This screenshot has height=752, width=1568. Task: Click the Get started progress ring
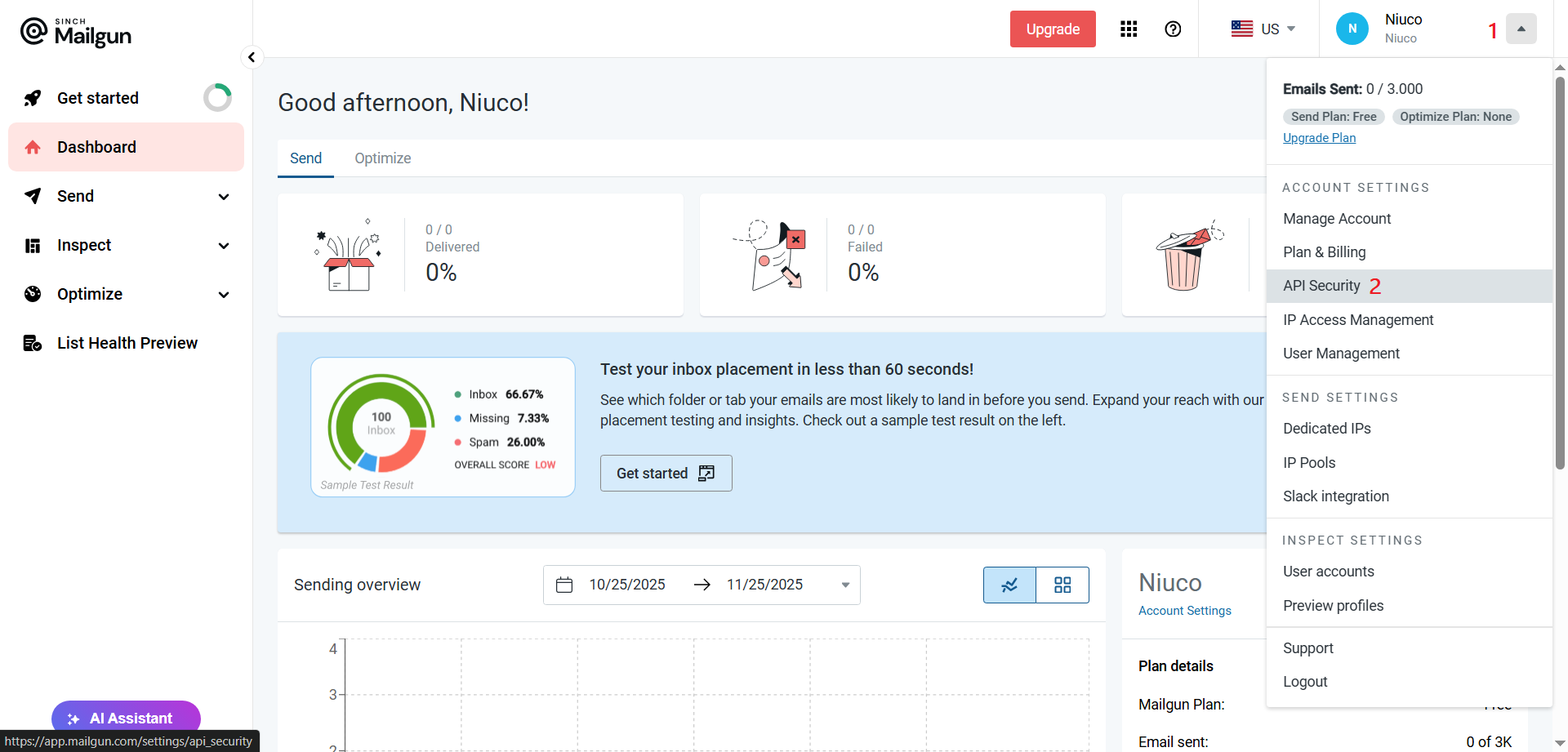click(x=218, y=98)
